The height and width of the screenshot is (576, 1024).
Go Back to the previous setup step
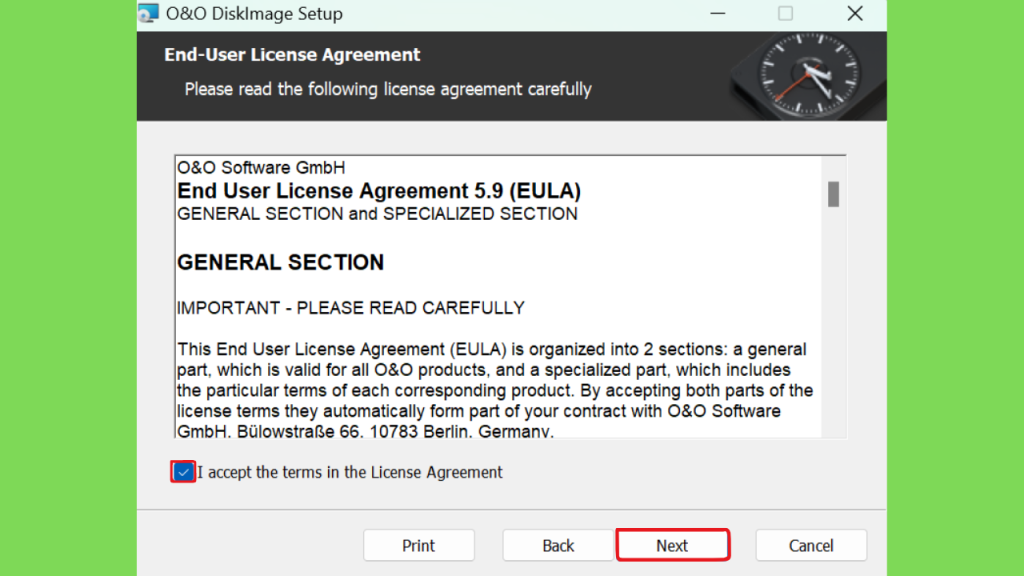tap(558, 545)
